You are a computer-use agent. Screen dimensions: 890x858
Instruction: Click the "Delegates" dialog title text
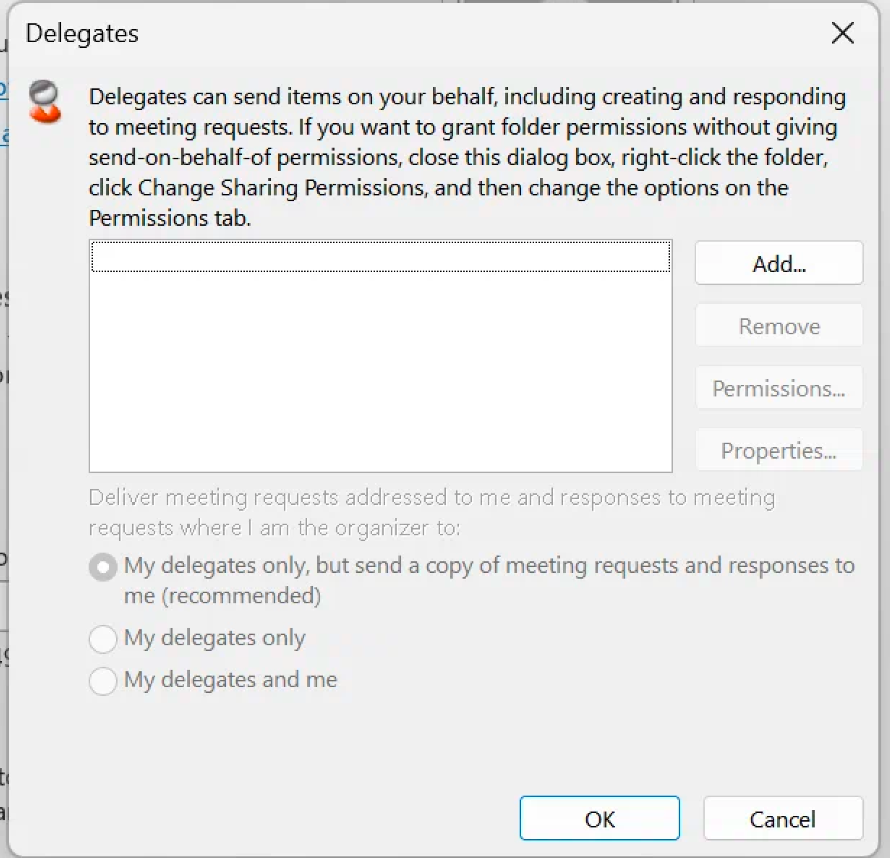[x=82, y=33]
